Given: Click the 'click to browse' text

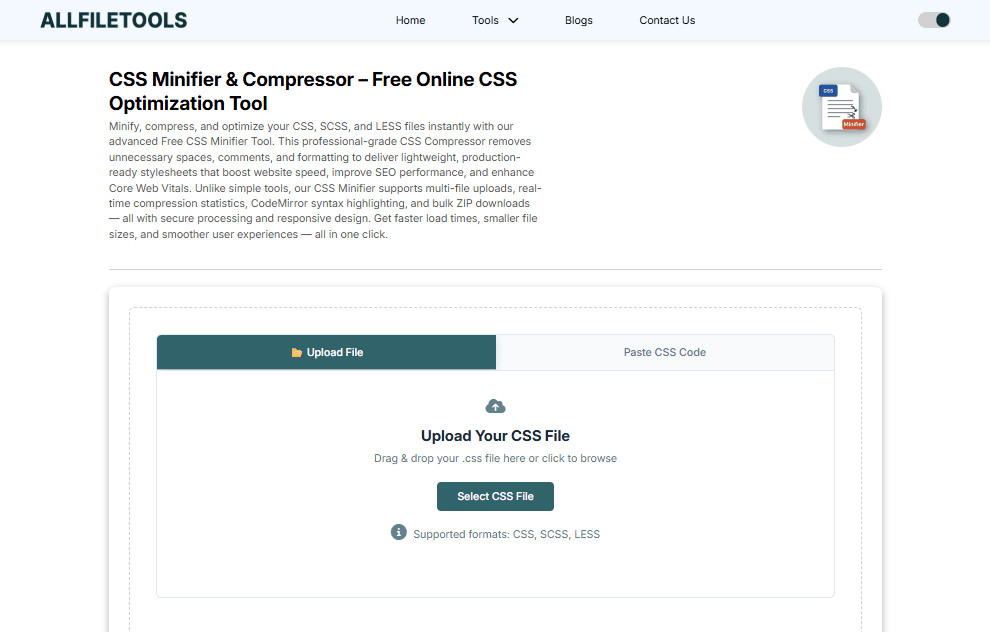Looking at the screenshot, I should (x=579, y=459).
